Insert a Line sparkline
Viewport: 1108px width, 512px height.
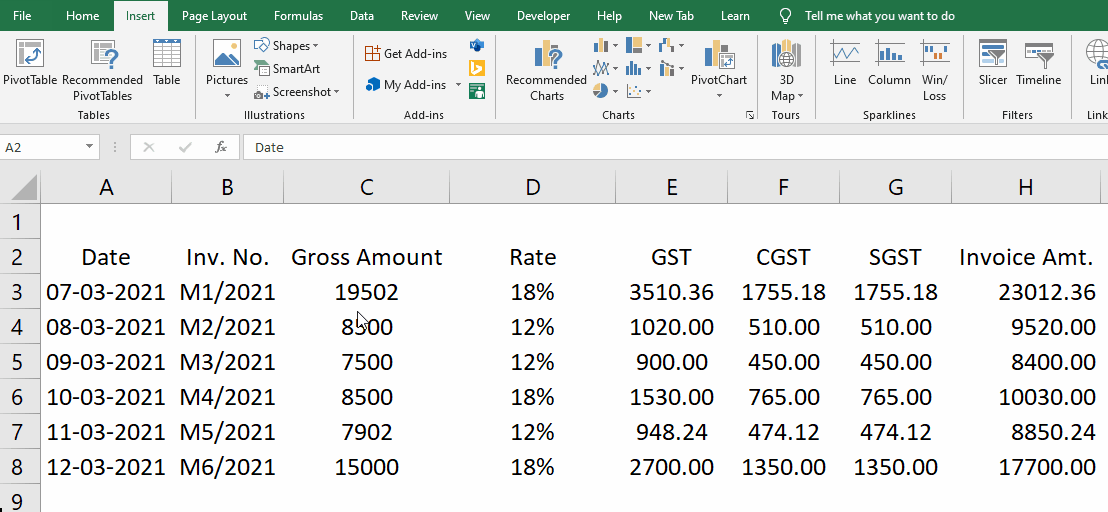click(845, 63)
